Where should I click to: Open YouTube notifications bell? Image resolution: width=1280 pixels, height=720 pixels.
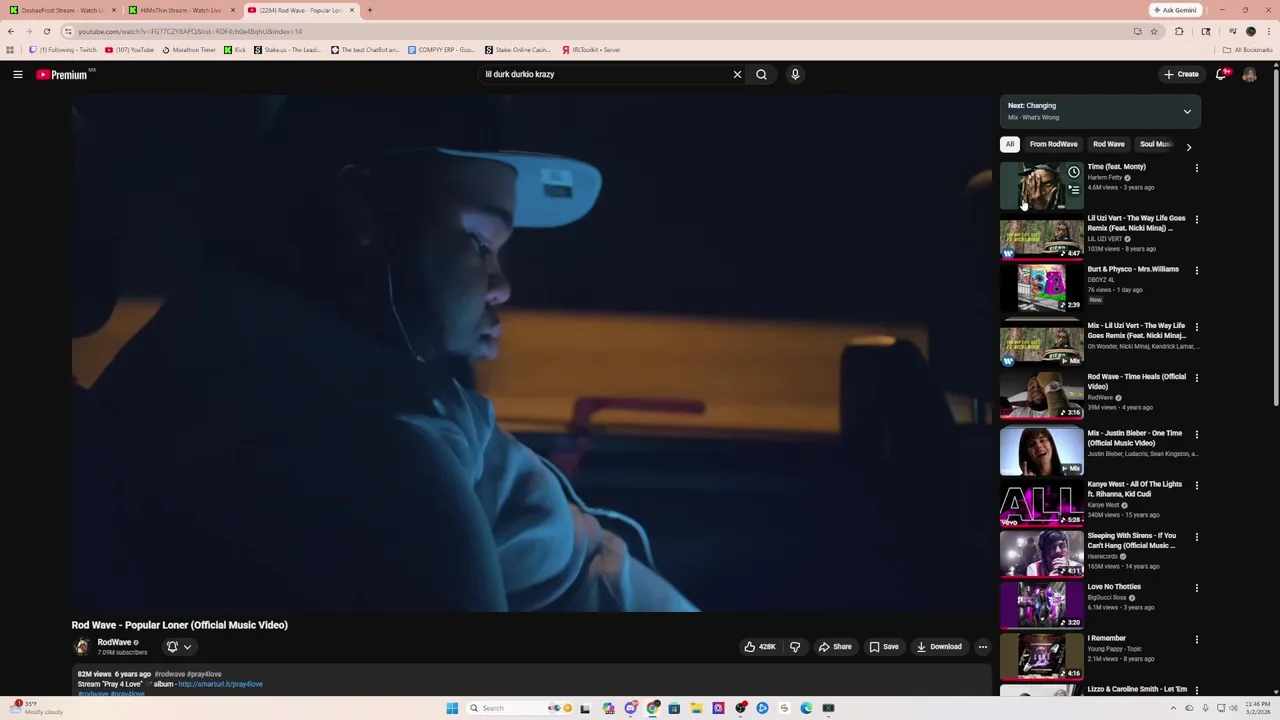(1221, 74)
